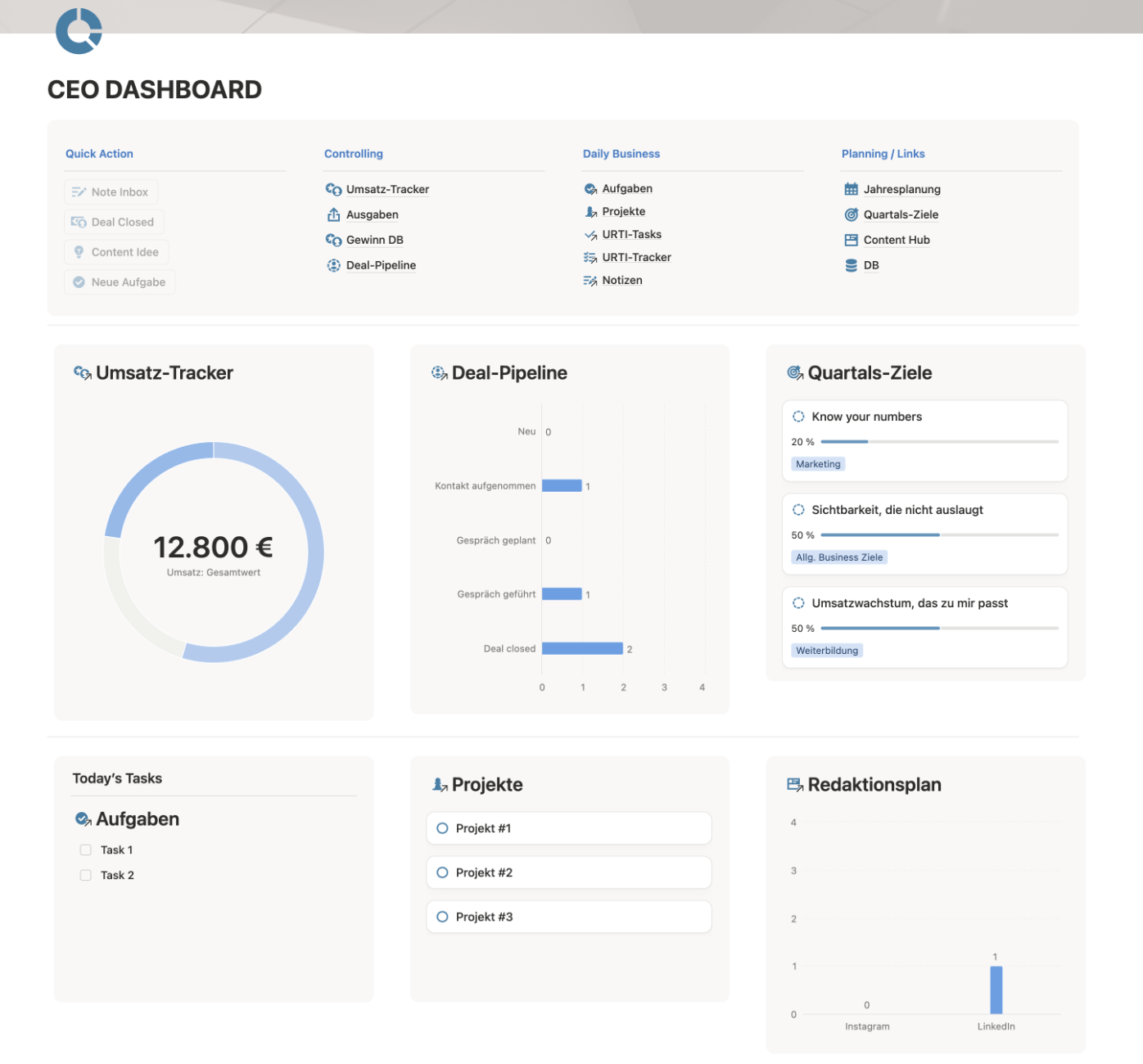The height and width of the screenshot is (1064, 1143).
Task: Click the Know your numbers 20% progress bar
Action: [939, 442]
